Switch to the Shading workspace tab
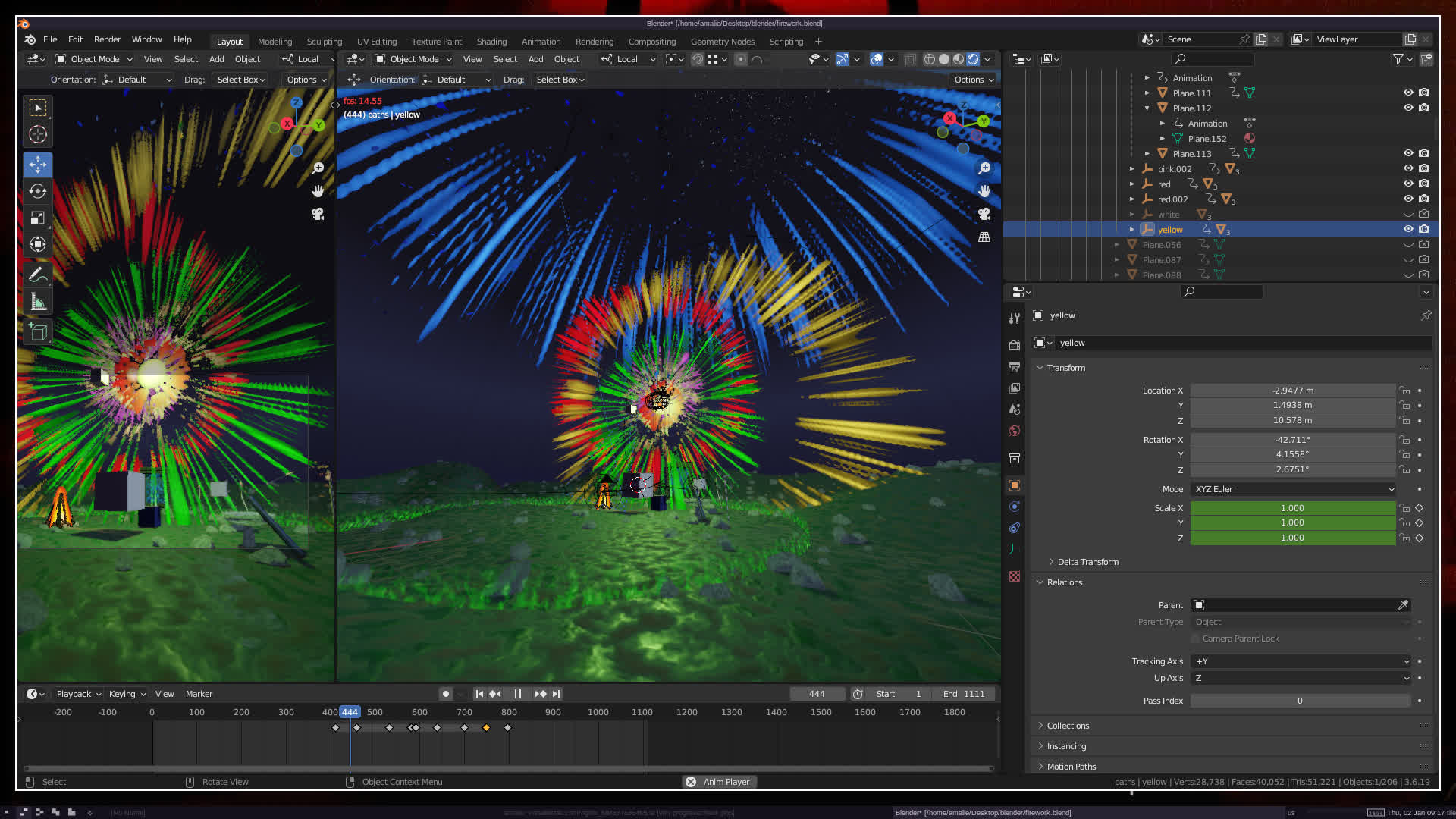1456x819 pixels. 491,42
